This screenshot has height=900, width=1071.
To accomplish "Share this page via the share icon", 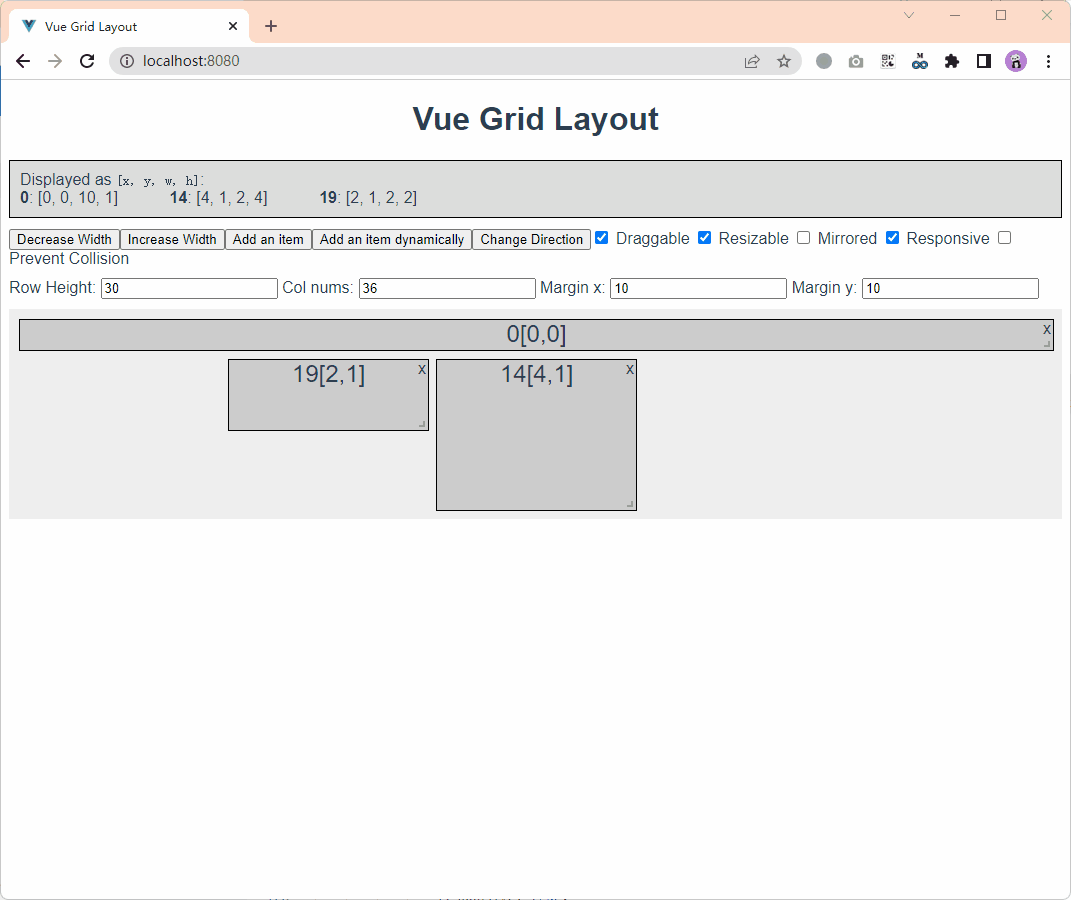I will (752, 61).
